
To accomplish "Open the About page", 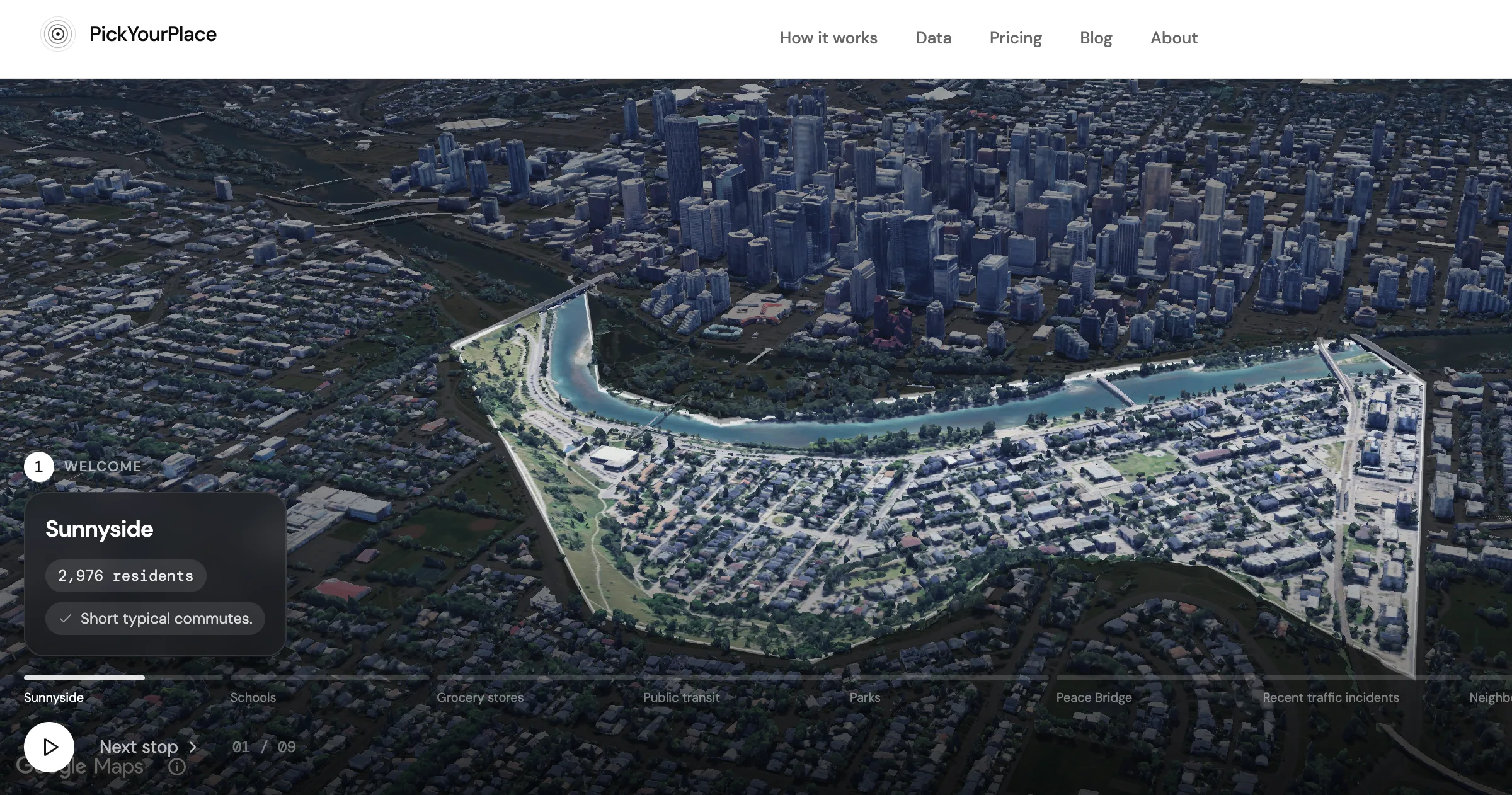I will click(x=1174, y=38).
